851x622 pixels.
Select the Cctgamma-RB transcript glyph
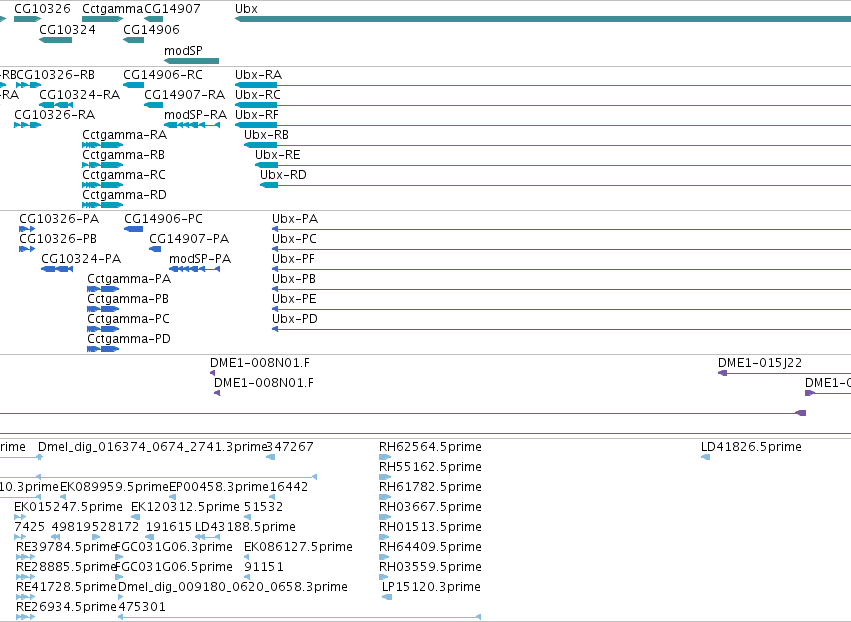(103, 165)
